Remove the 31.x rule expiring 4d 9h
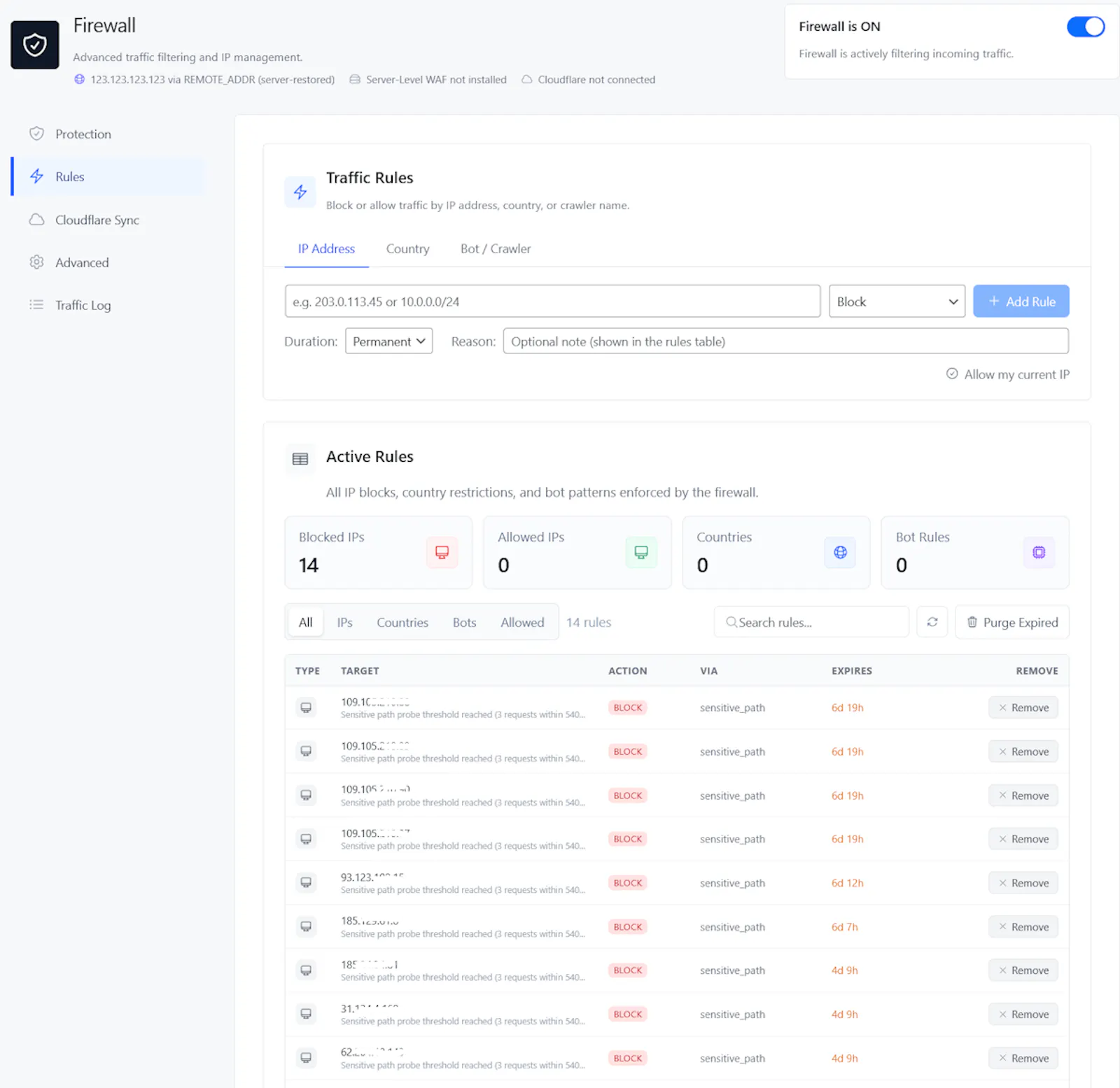The height and width of the screenshot is (1088, 1120). (1023, 1015)
